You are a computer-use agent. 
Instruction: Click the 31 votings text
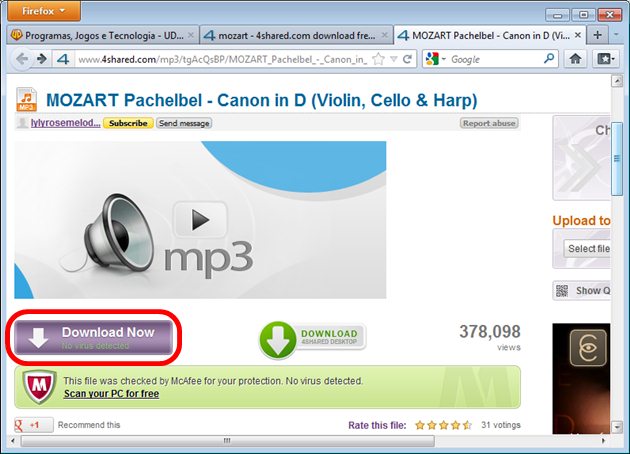click(x=501, y=425)
